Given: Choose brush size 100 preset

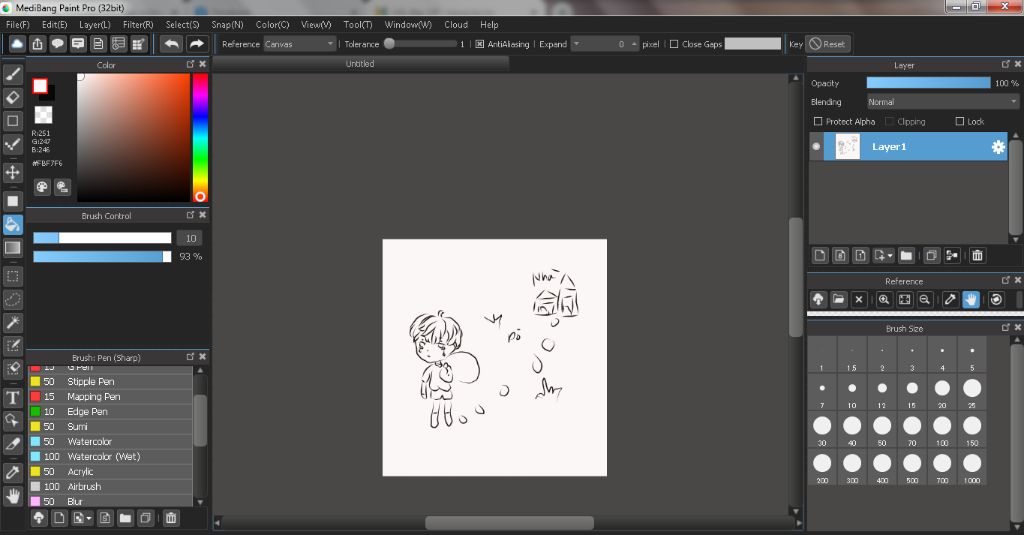Looking at the screenshot, I should click(942, 430).
